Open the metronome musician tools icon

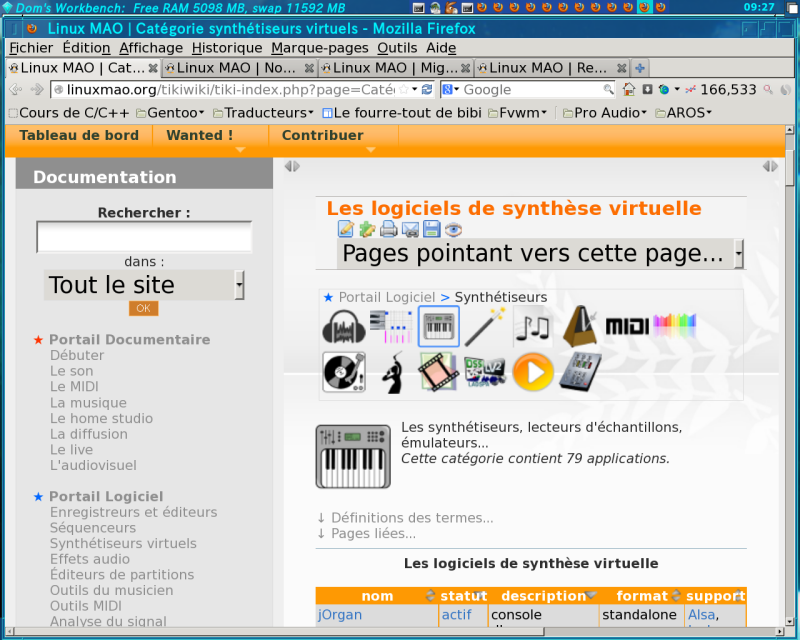click(x=580, y=327)
